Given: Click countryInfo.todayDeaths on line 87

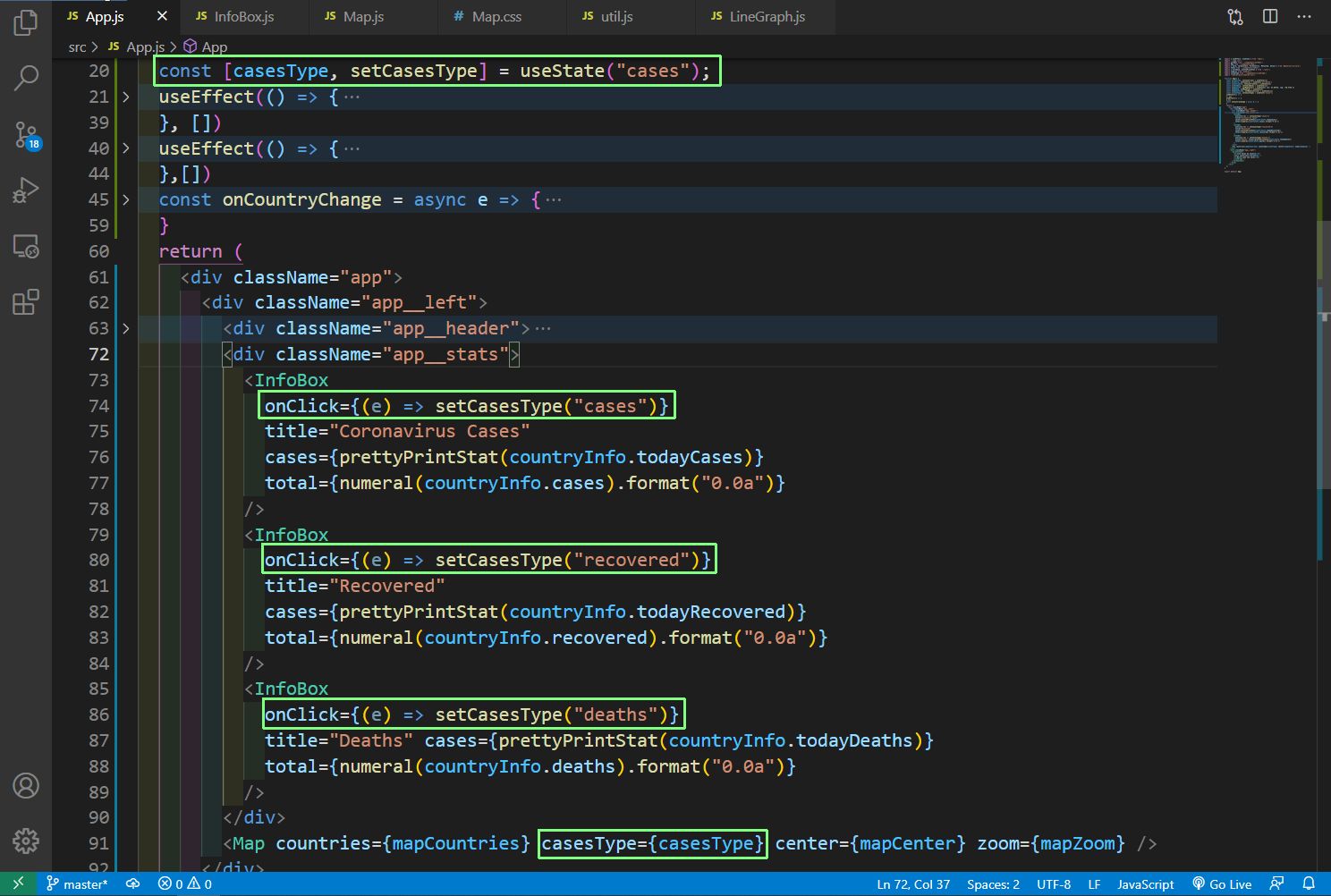Looking at the screenshot, I should [790, 740].
